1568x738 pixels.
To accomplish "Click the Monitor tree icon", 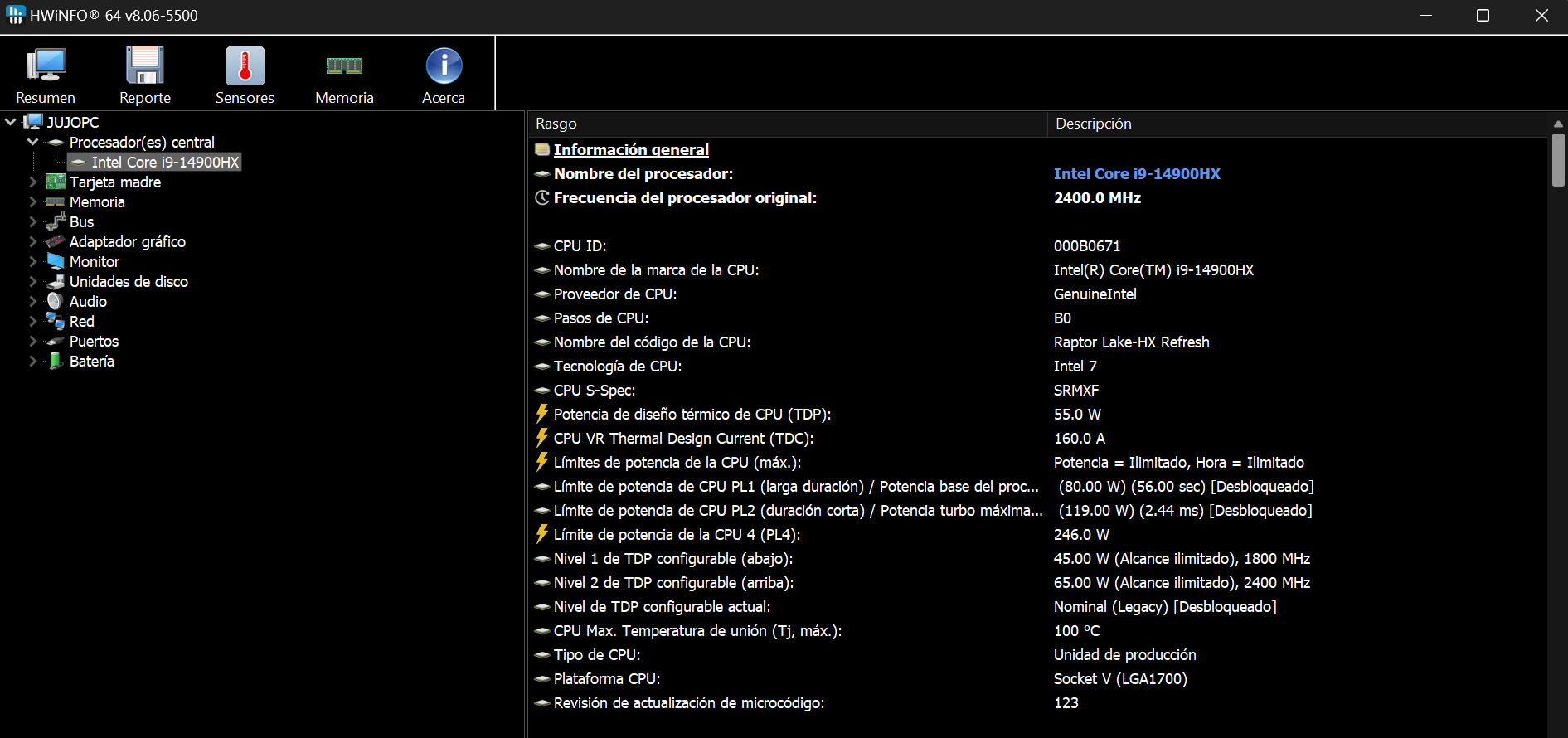I will point(56,261).
